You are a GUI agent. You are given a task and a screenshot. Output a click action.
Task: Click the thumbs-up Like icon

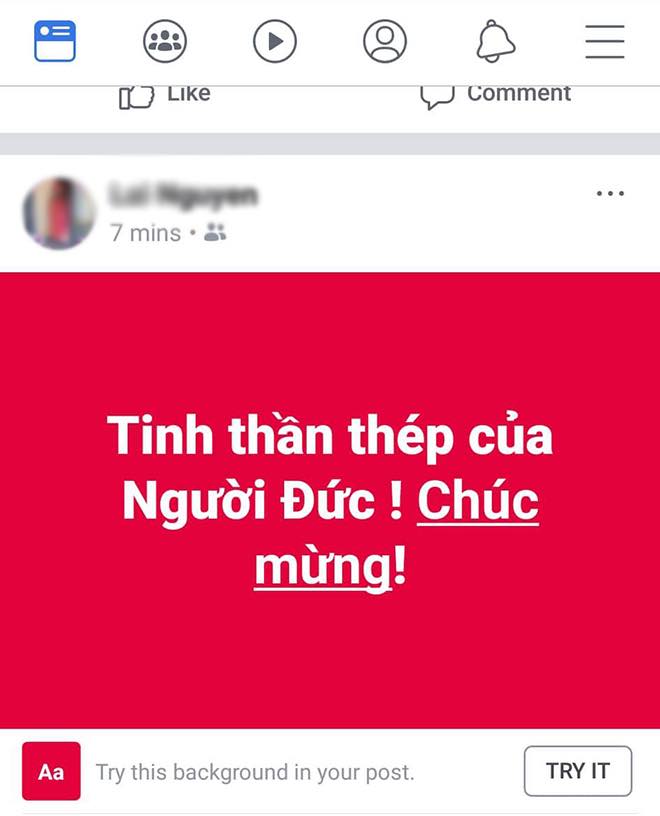point(136,97)
